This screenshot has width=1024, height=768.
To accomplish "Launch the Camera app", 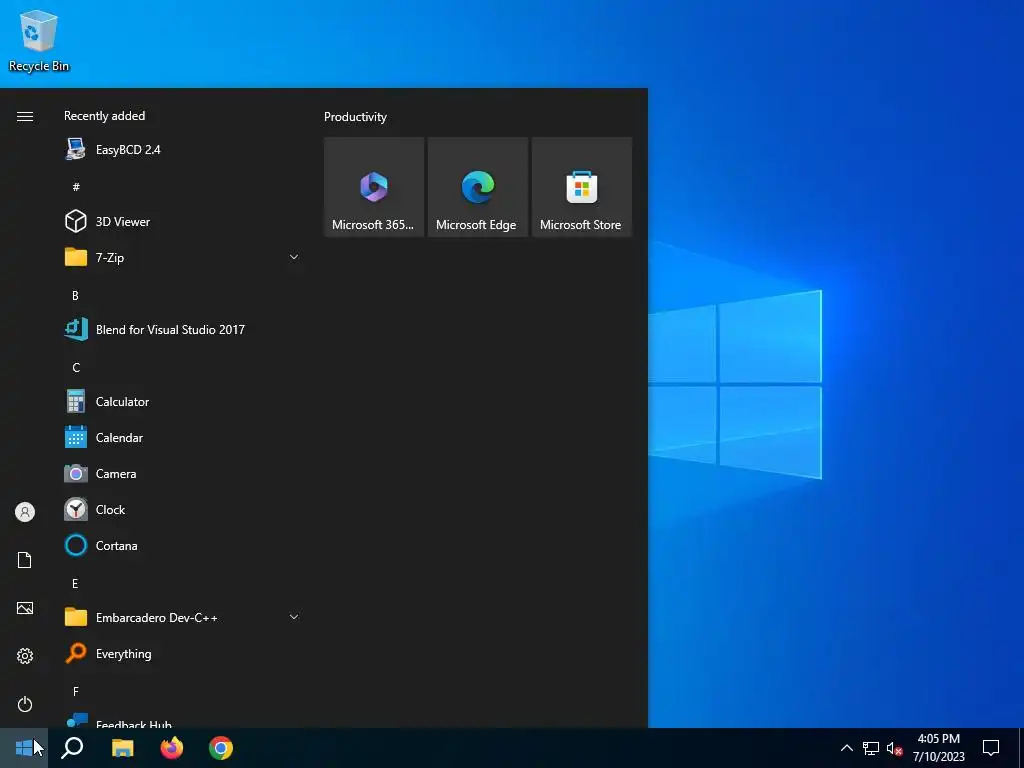I will (x=183, y=473).
